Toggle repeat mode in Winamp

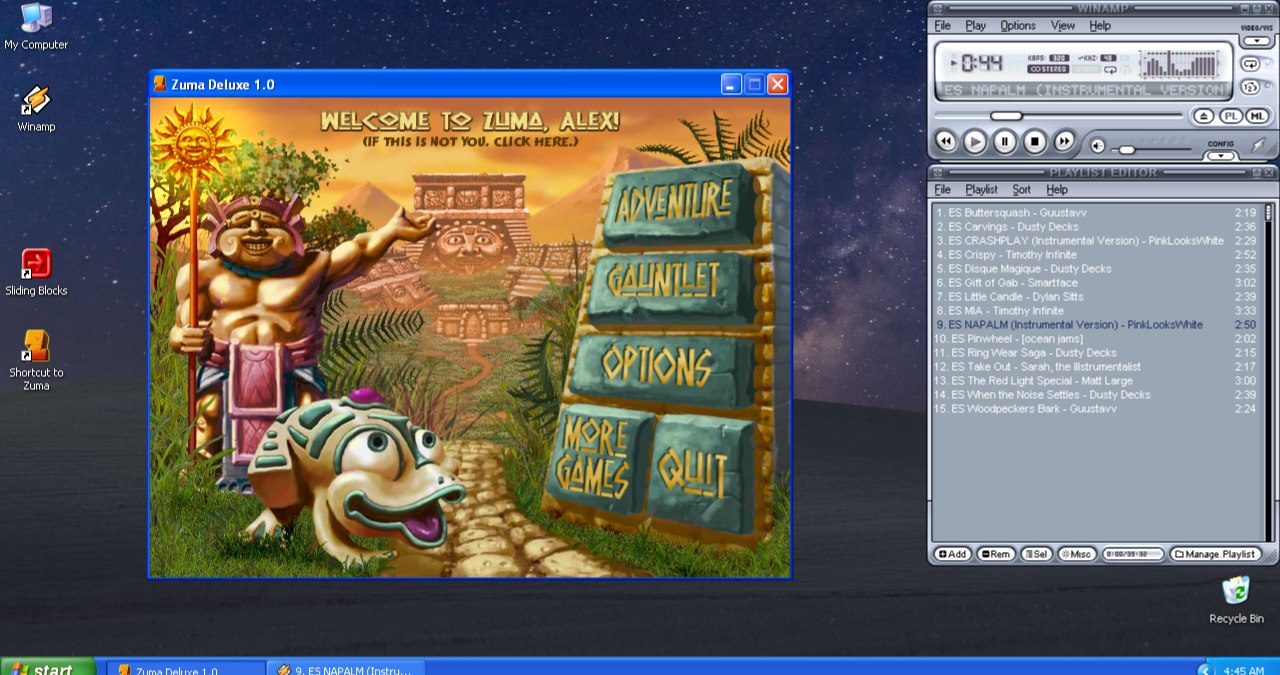1251,64
